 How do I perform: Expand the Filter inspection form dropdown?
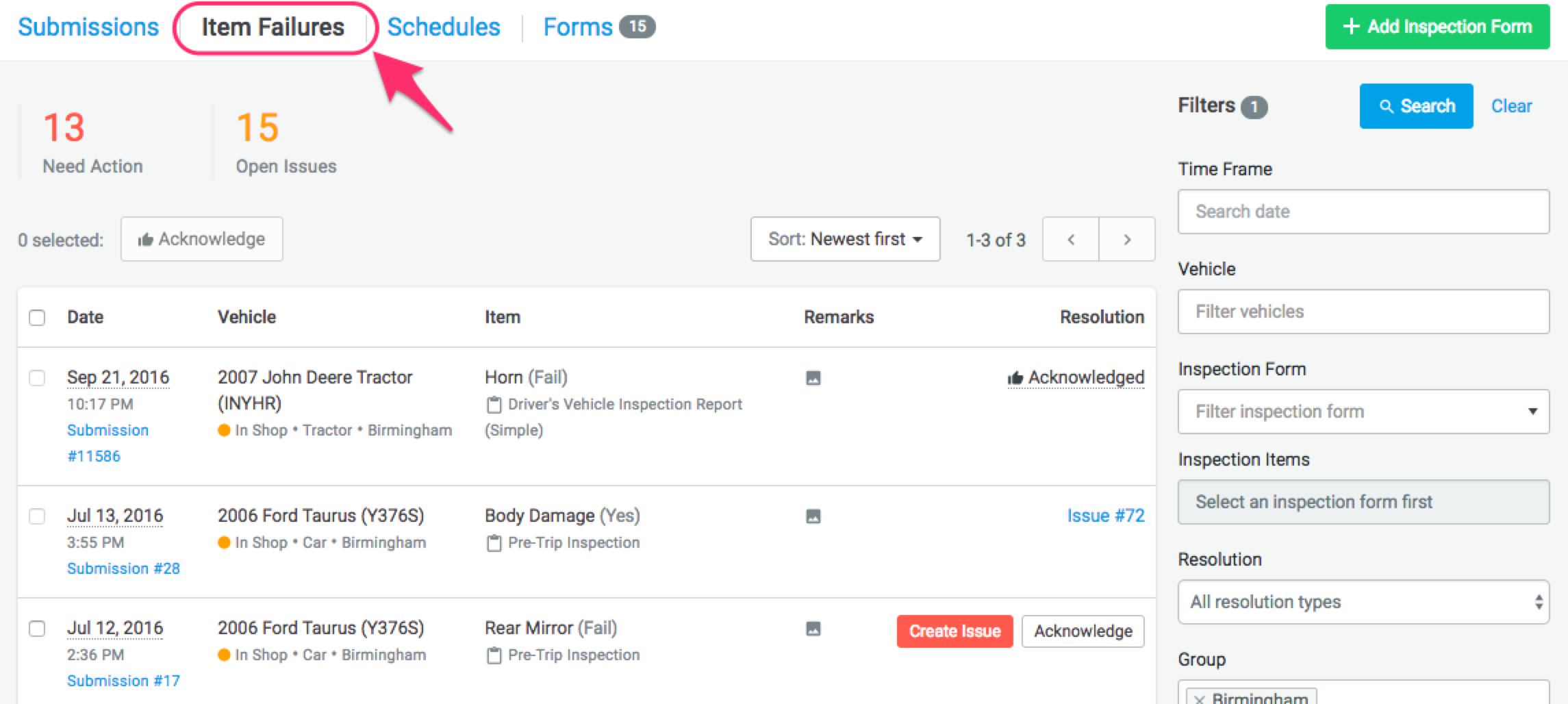tap(1363, 412)
